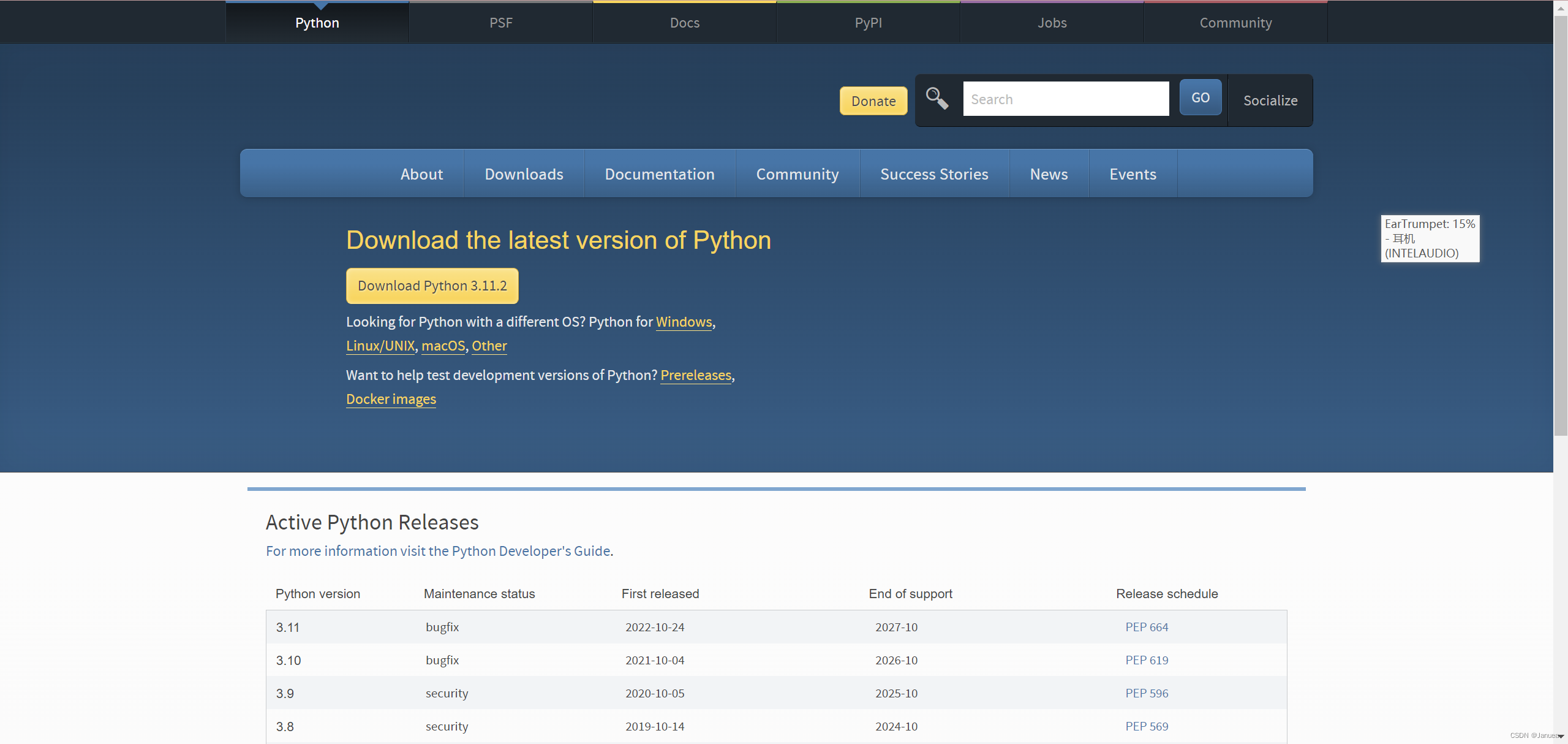Click the 3.9 version cell
The image size is (1568, 744).
[x=285, y=693]
